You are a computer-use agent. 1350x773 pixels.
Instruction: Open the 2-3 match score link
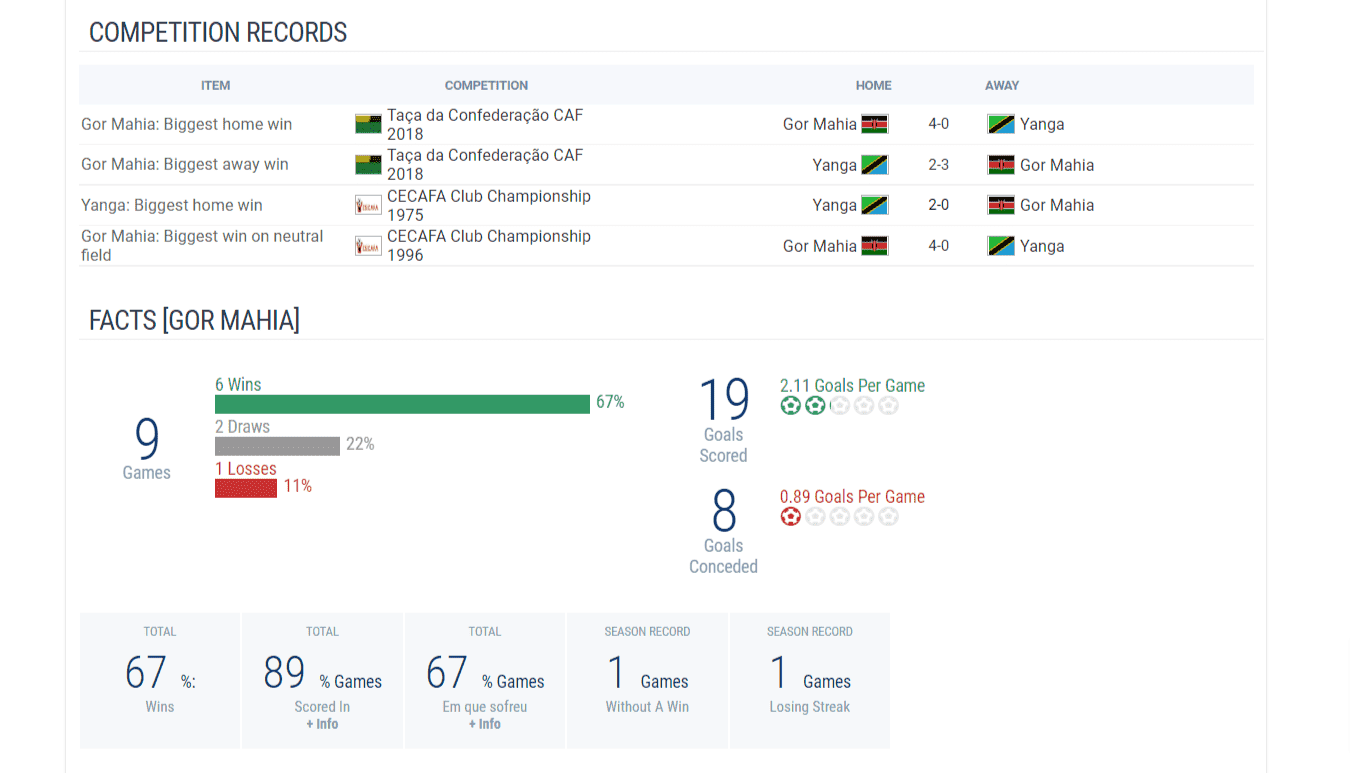(x=938, y=165)
